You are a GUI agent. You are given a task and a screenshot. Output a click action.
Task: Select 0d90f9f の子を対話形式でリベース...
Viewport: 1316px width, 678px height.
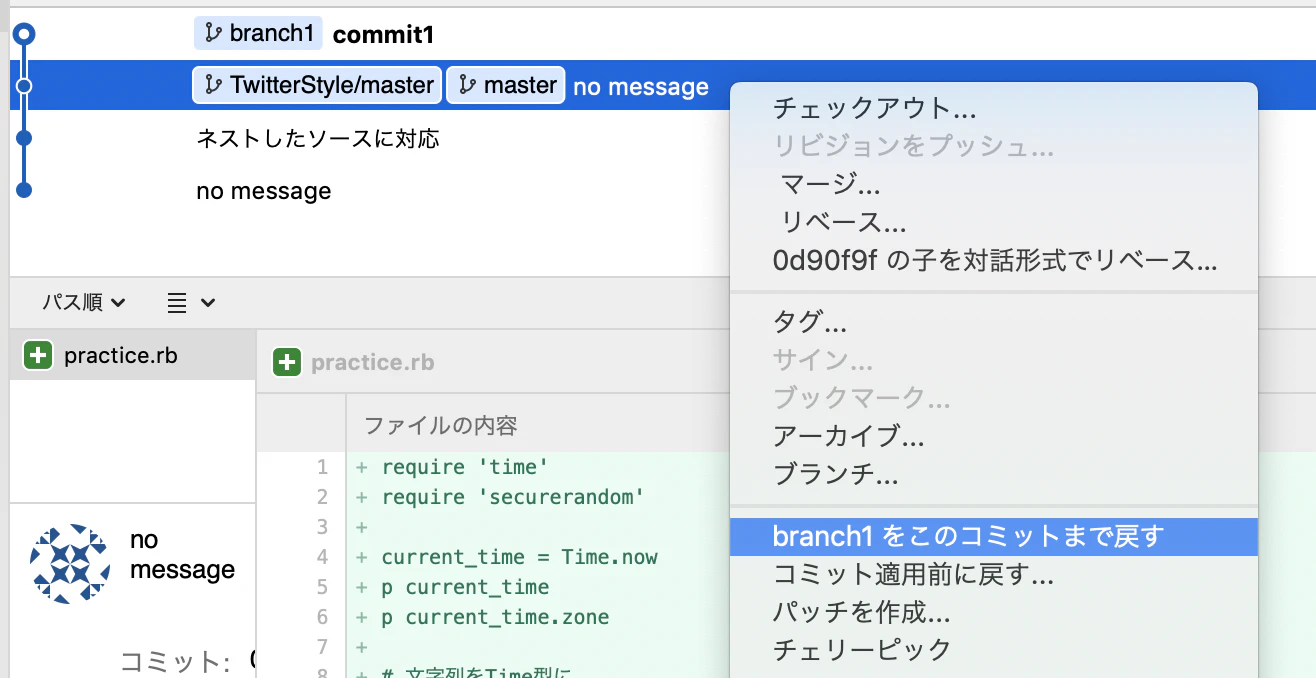pos(993,261)
